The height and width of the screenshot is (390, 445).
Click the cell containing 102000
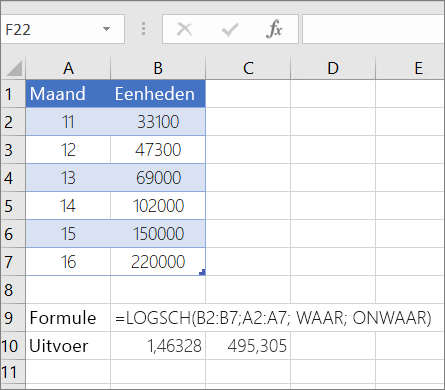point(158,206)
